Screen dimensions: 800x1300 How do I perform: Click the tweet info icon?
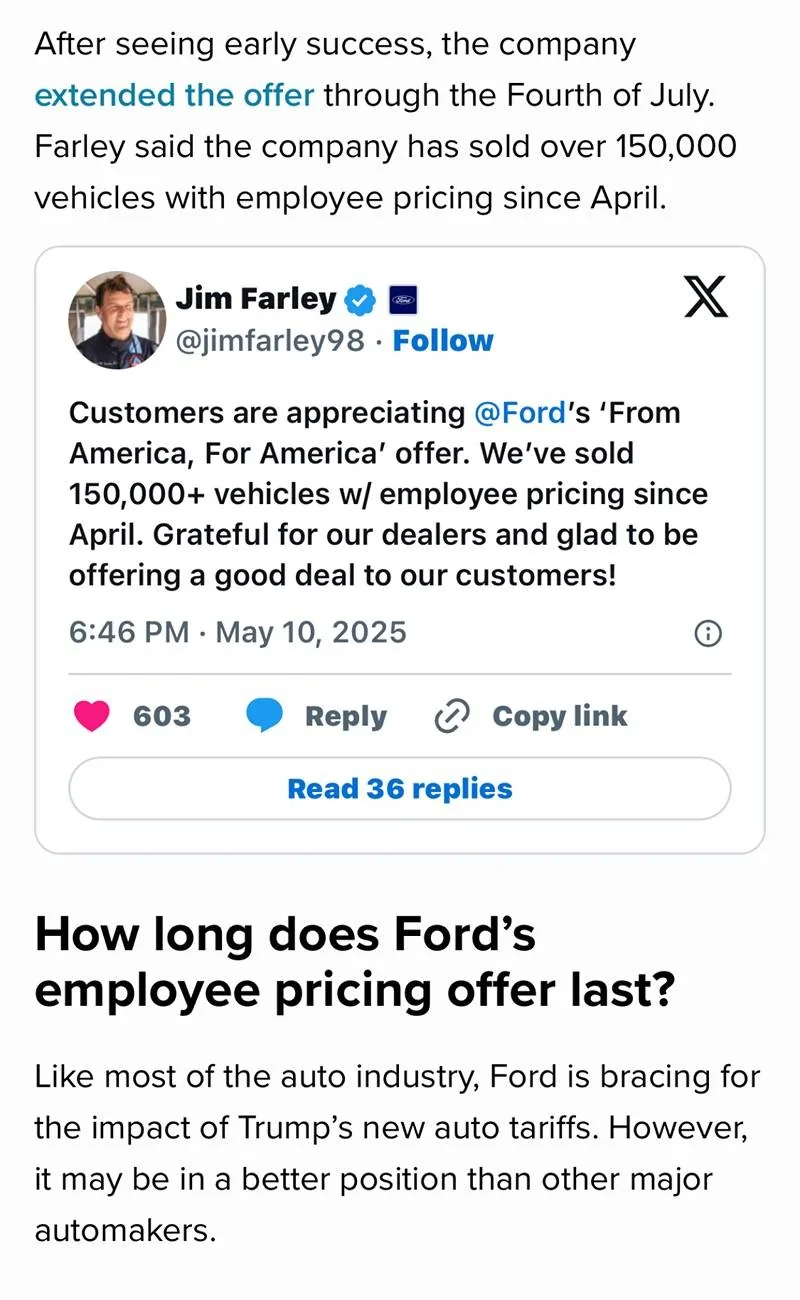[x=708, y=633]
